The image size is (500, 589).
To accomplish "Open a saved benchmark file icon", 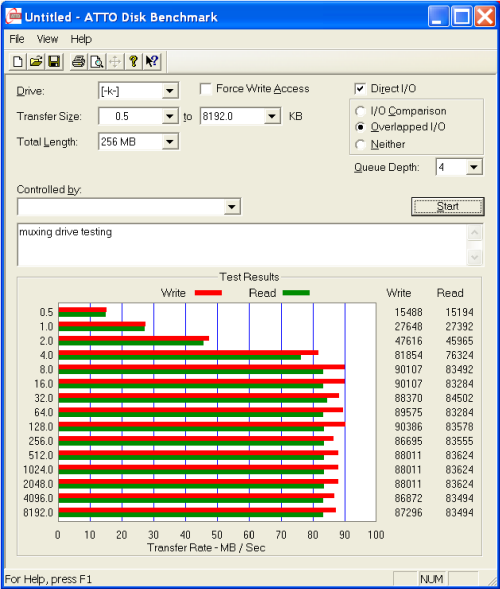I will coord(36,62).
